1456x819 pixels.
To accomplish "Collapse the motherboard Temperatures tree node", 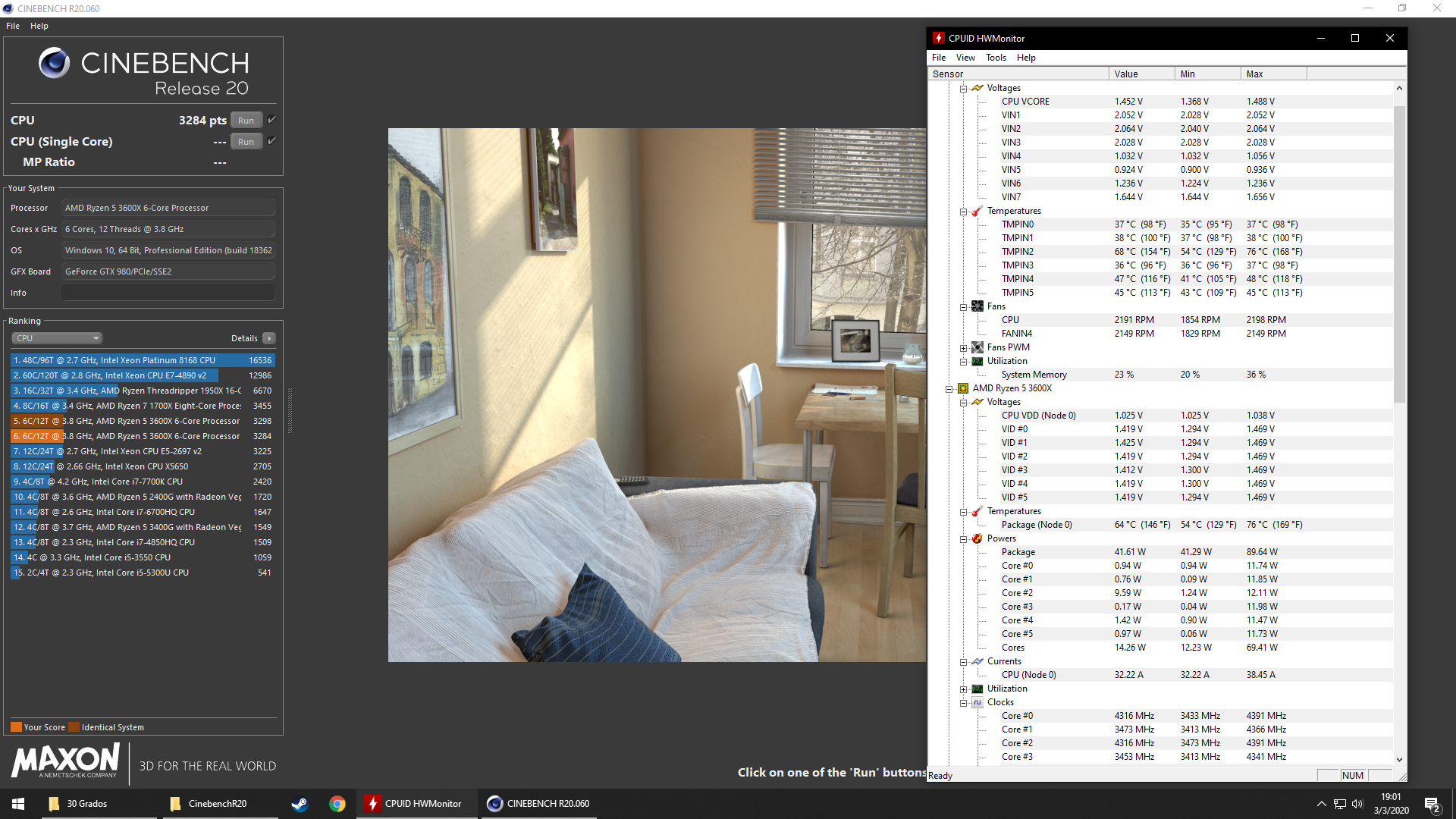I will (x=964, y=212).
